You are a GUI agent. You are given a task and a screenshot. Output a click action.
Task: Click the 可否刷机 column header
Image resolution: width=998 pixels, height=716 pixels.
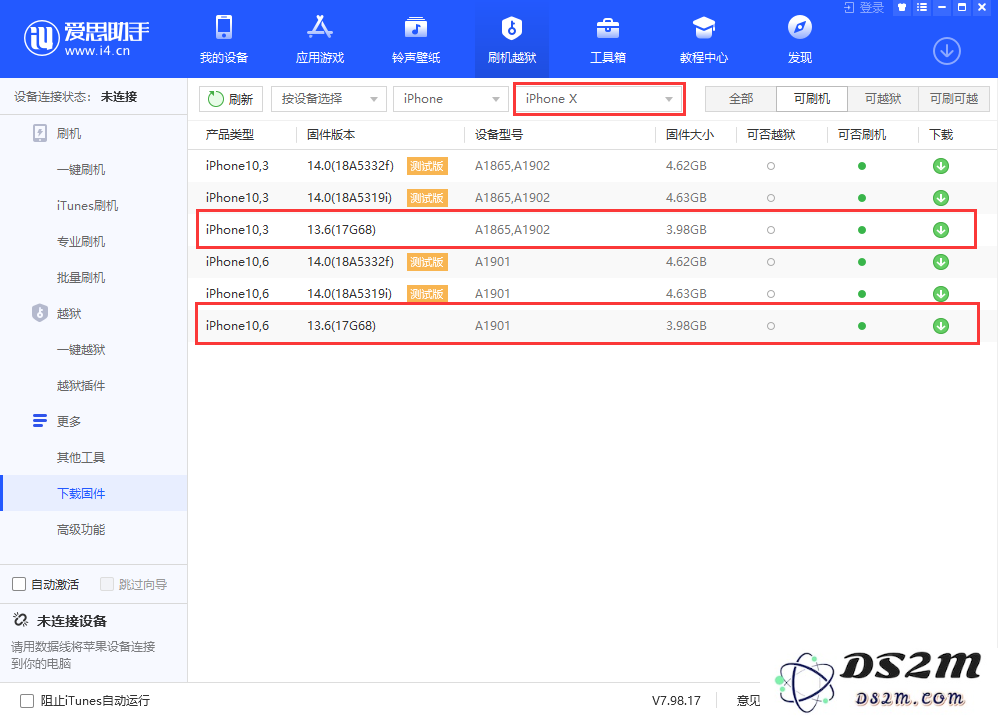tap(862, 135)
